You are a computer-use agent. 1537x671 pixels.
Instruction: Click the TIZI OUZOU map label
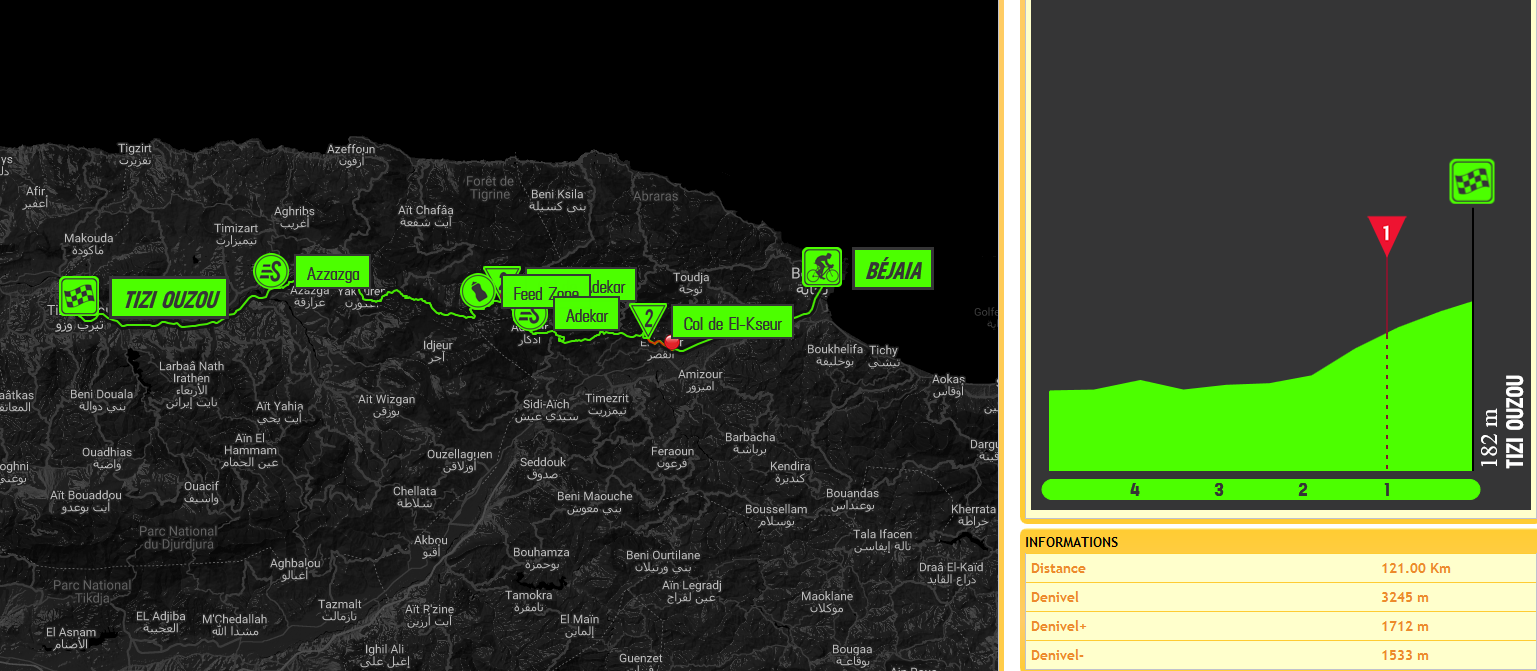(169, 298)
